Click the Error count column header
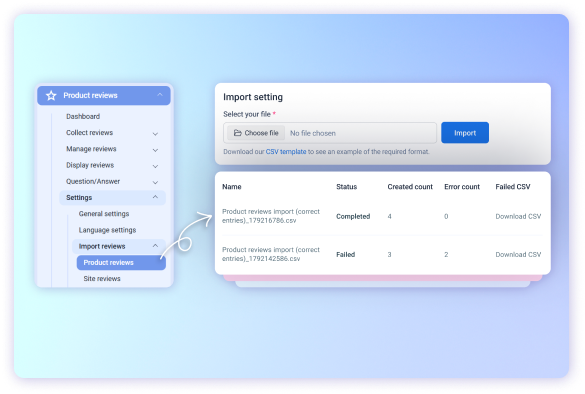This screenshot has width=585, height=394. [462, 187]
